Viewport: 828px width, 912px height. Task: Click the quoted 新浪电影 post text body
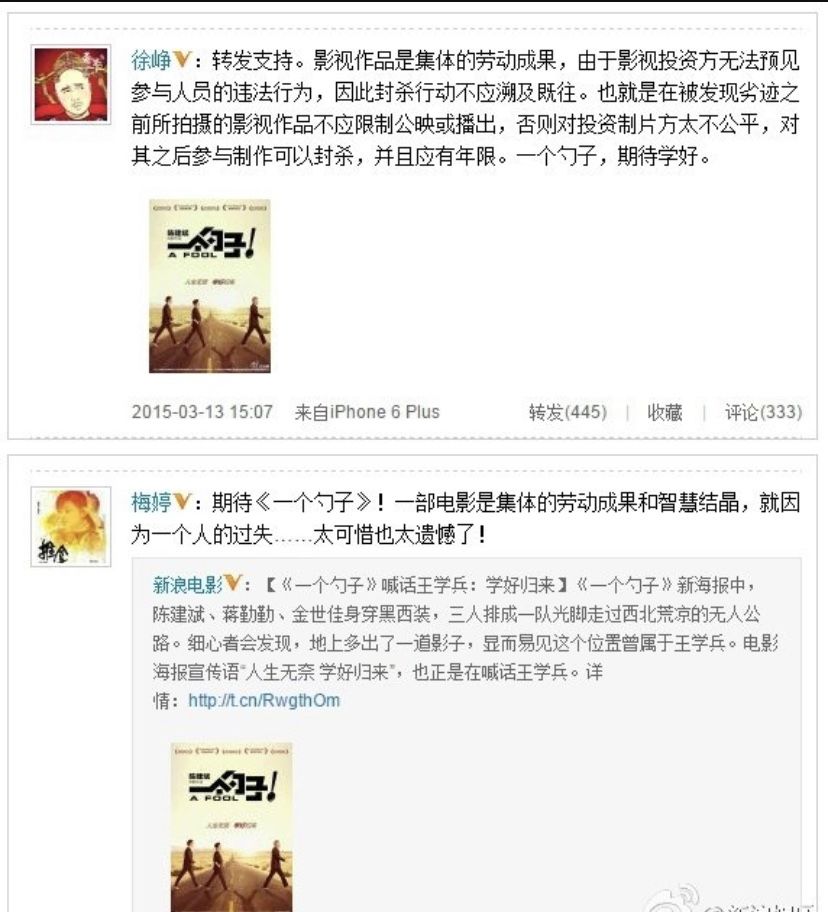[x=466, y=642]
